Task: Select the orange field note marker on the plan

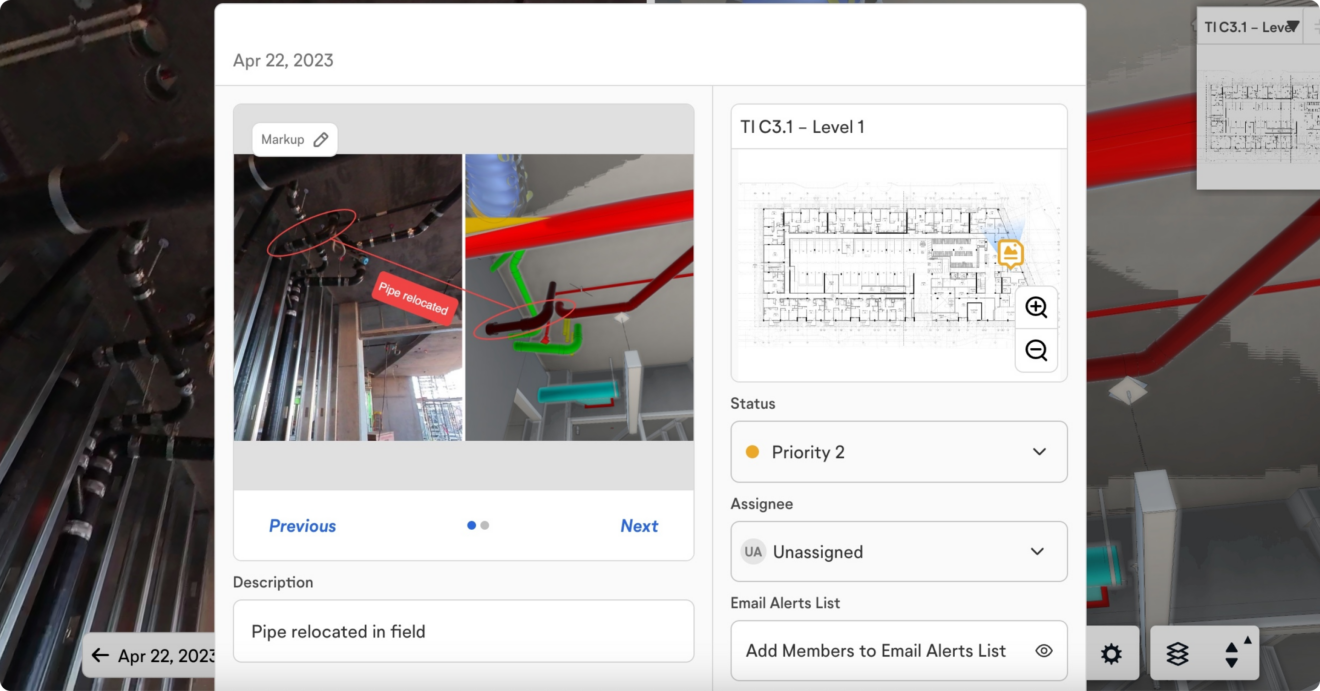Action: [x=1012, y=253]
